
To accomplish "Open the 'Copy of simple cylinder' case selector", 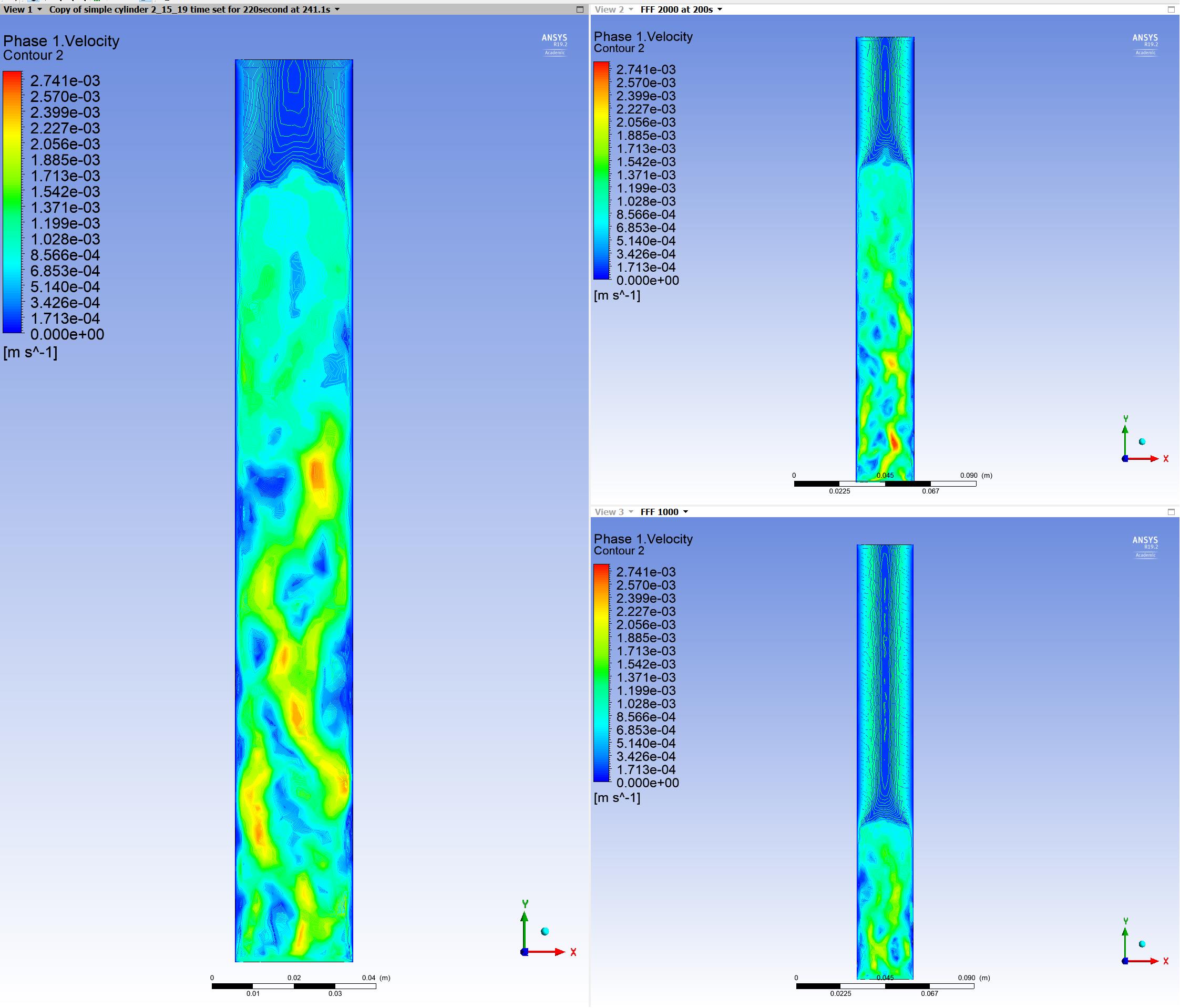I will [193, 9].
